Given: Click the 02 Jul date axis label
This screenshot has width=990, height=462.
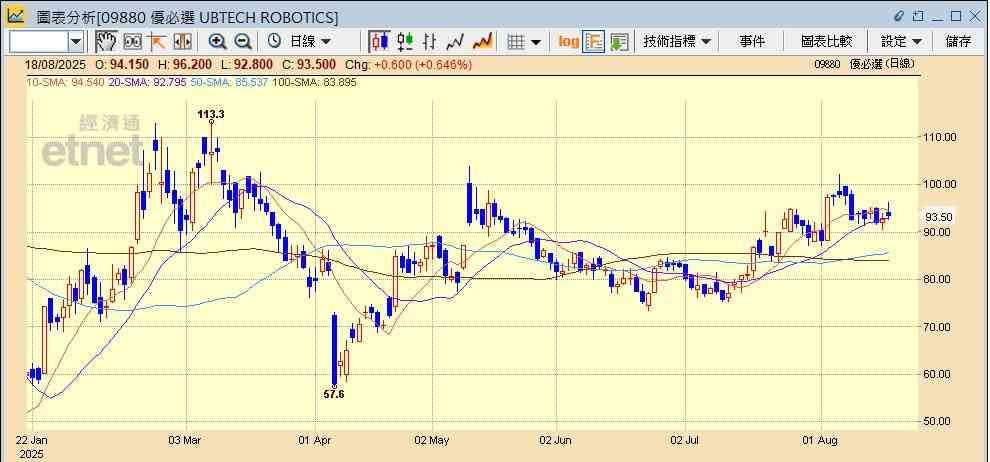Looking at the screenshot, I should [685, 440].
